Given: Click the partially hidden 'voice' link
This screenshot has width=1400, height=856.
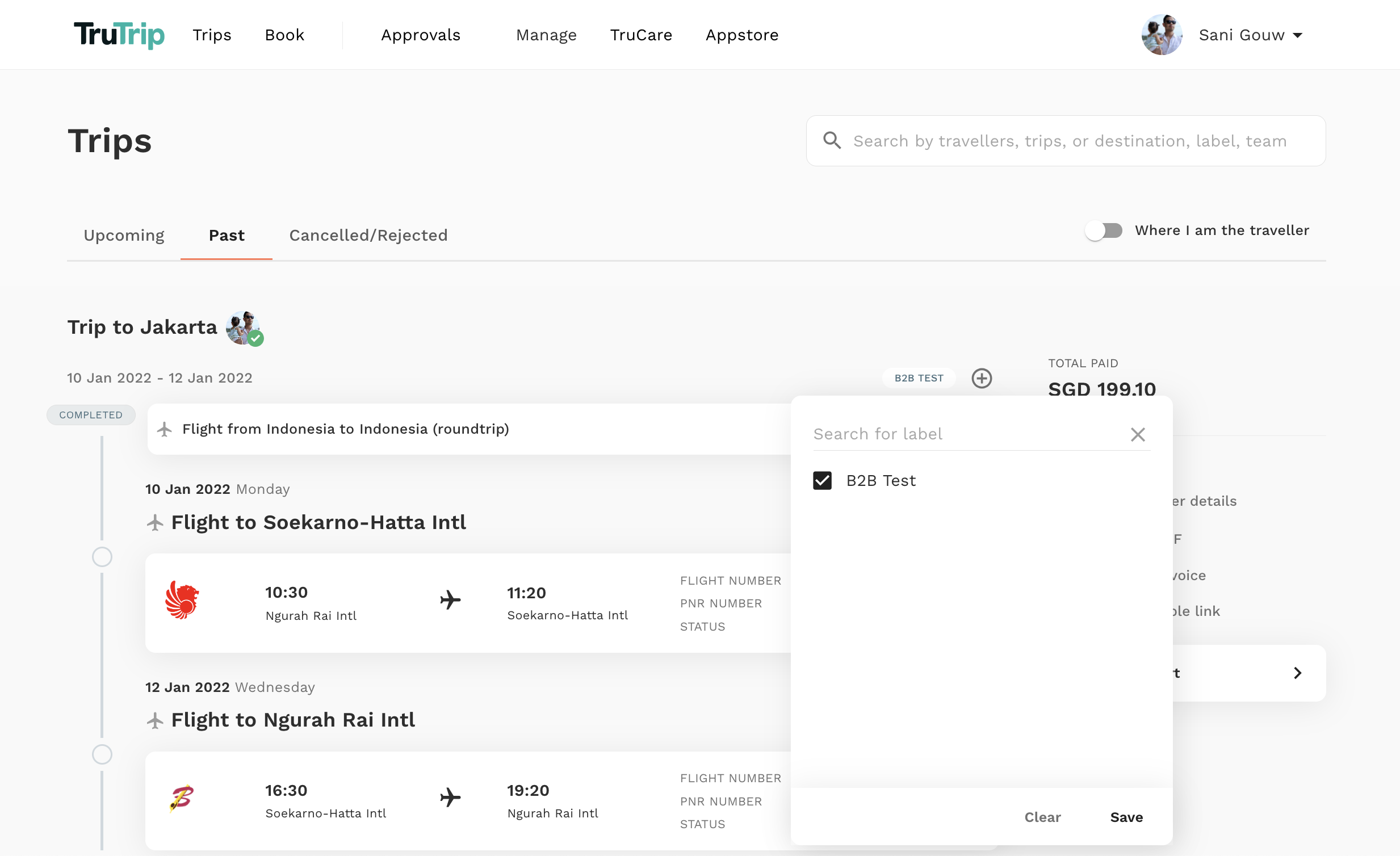Looking at the screenshot, I should [x=1189, y=576].
